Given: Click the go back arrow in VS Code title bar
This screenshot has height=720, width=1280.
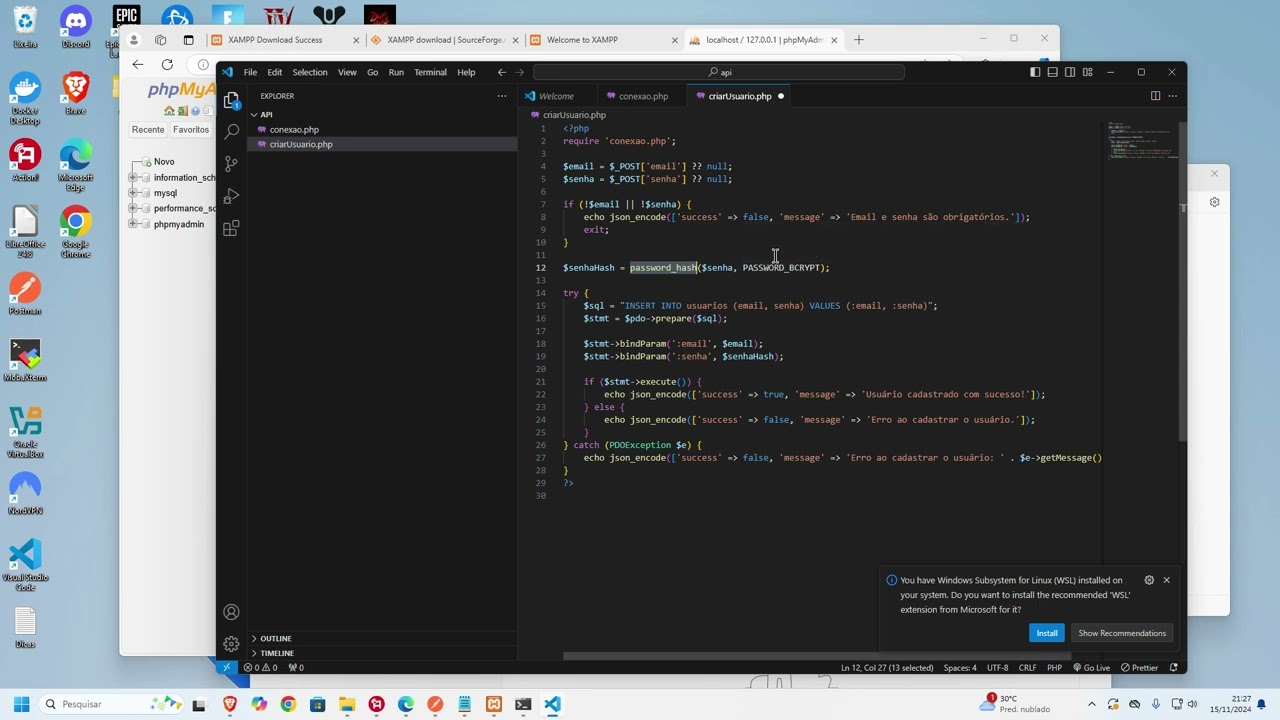Looking at the screenshot, I should pos(502,72).
